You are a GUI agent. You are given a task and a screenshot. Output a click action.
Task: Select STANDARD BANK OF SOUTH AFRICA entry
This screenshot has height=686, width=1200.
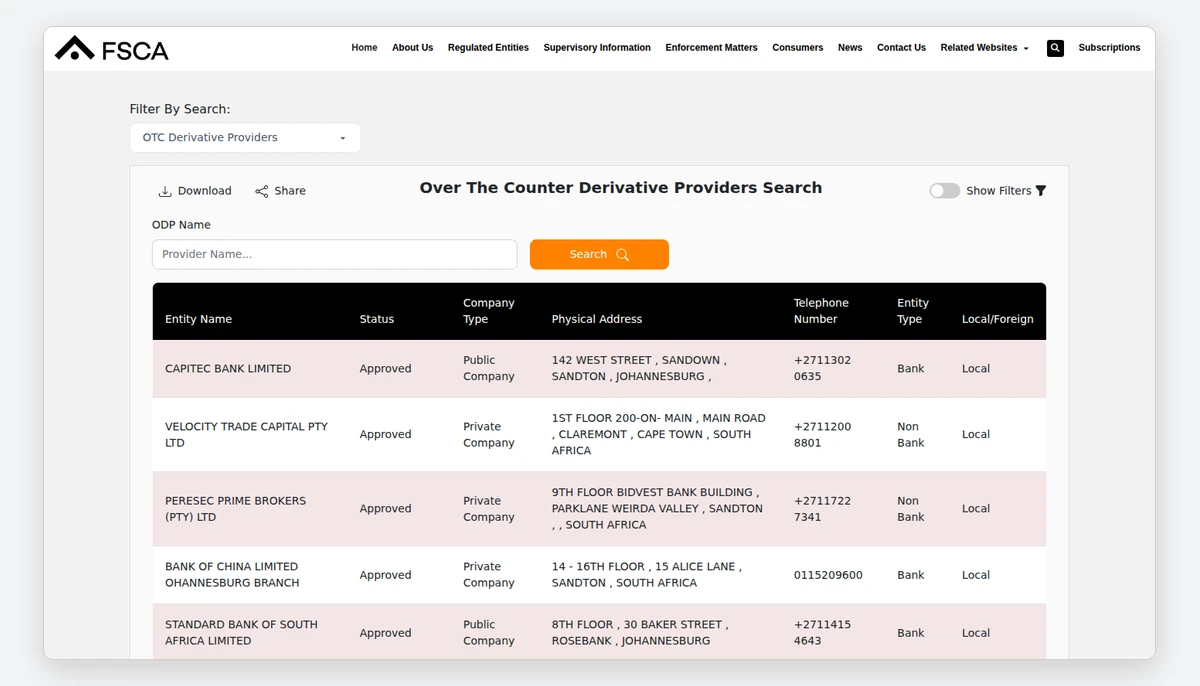(x=241, y=633)
